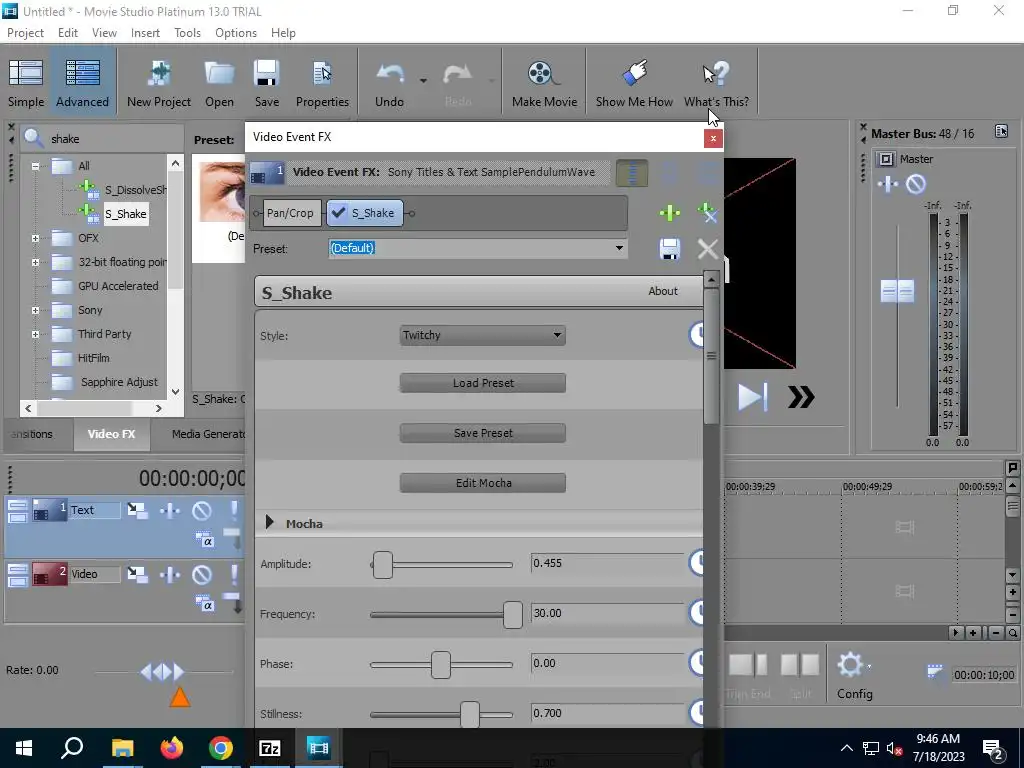This screenshot has height=768, width=1024.
Task: Toggle the S_Shake effect checkbox
Action: coord(338,213)
